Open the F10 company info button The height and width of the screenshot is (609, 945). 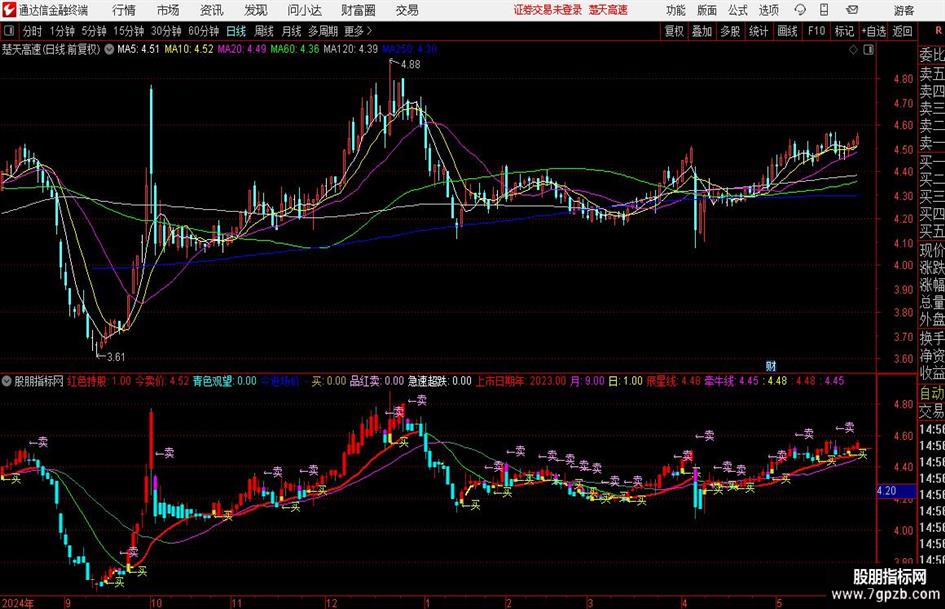(x=816, y=31)
